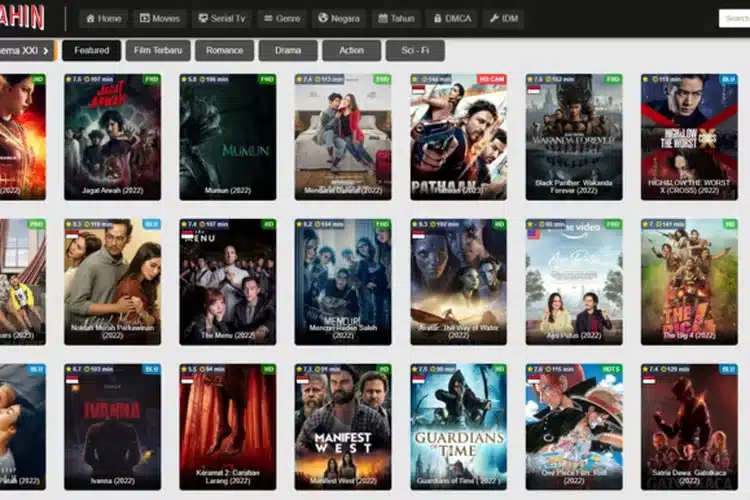Select the Romance tab
Screen dimensions: 750x500
coord(224,50)
